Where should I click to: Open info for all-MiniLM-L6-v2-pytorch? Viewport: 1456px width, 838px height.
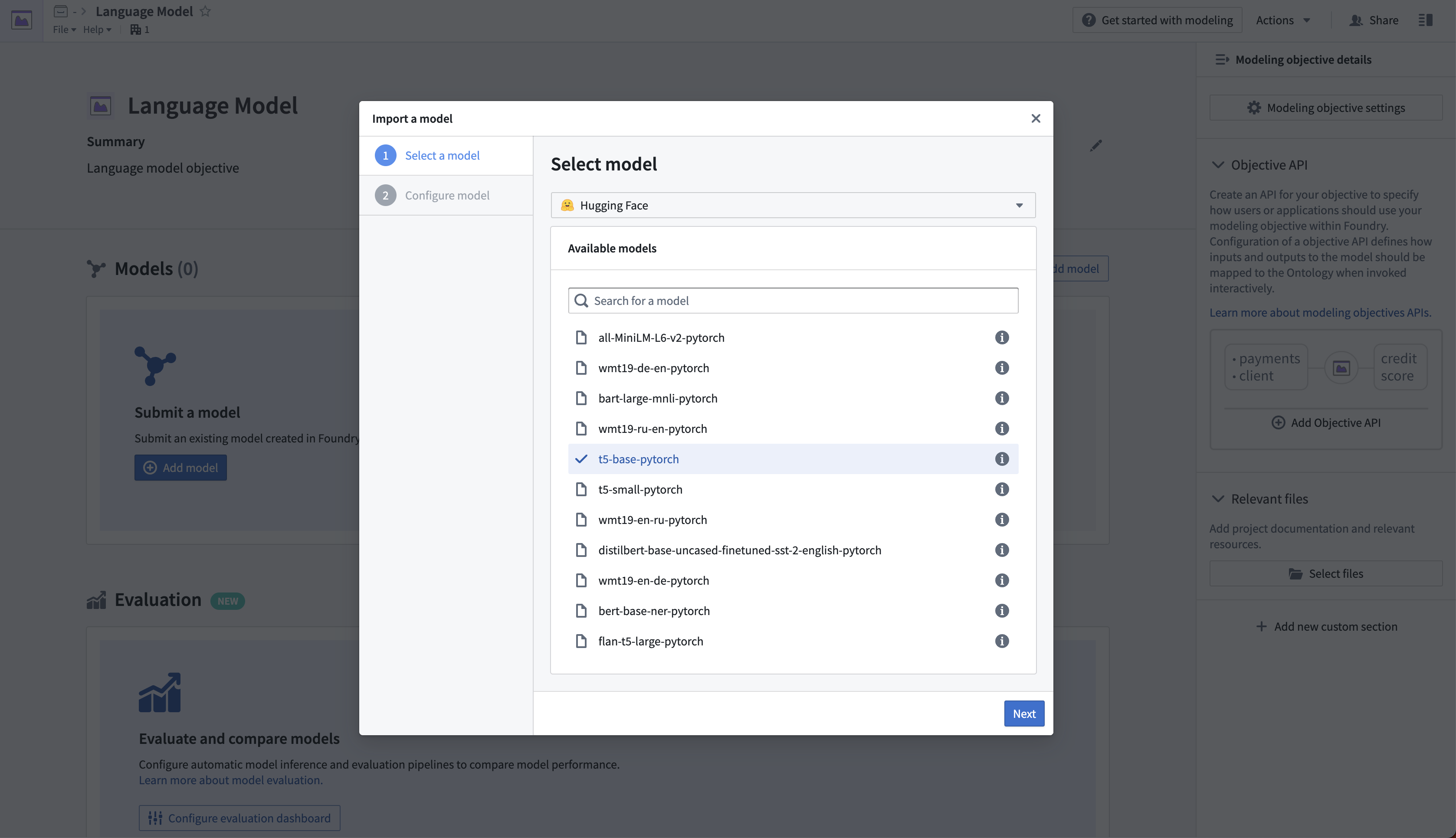click(1001, 337)
